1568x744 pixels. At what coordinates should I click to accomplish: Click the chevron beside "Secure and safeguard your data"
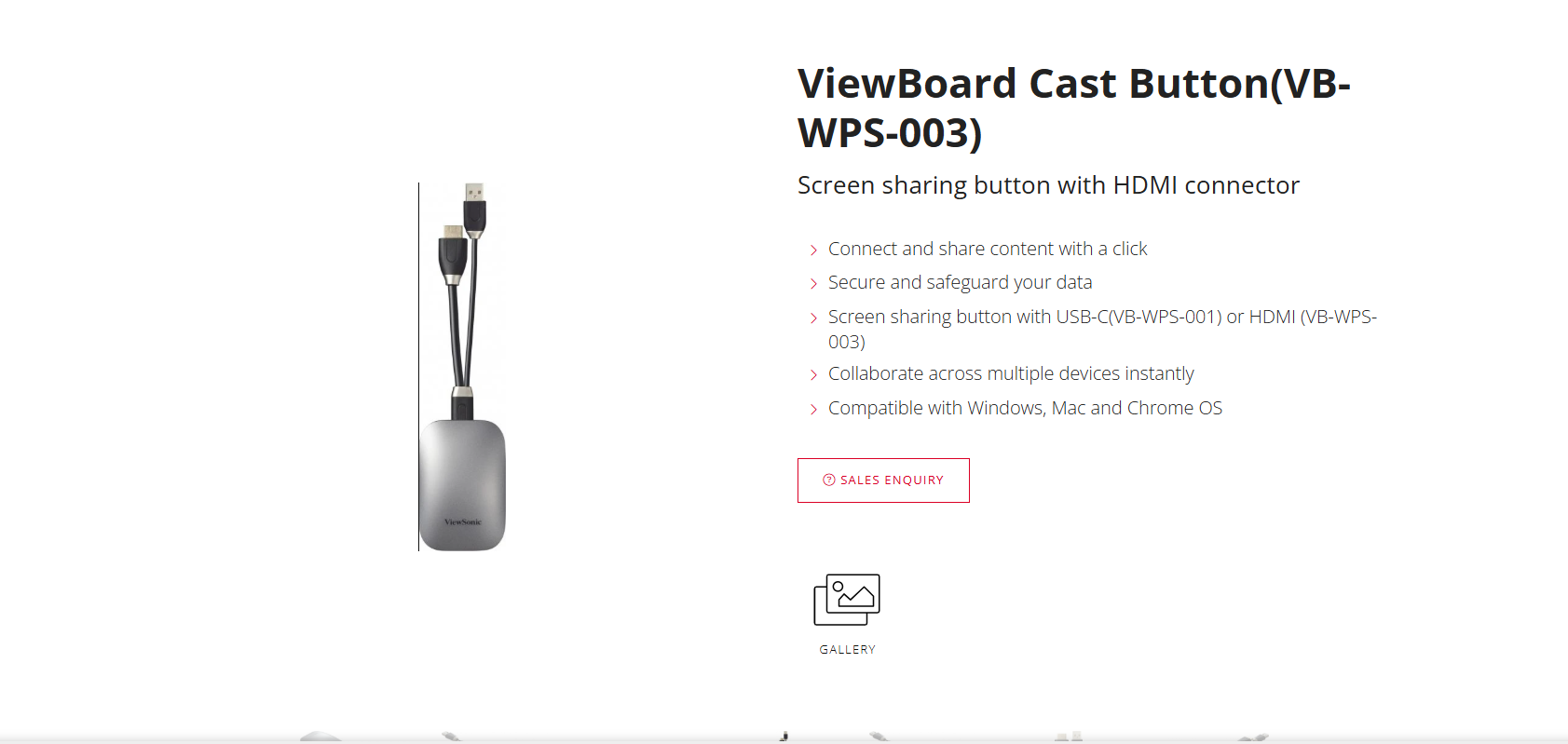coord(813,284)
